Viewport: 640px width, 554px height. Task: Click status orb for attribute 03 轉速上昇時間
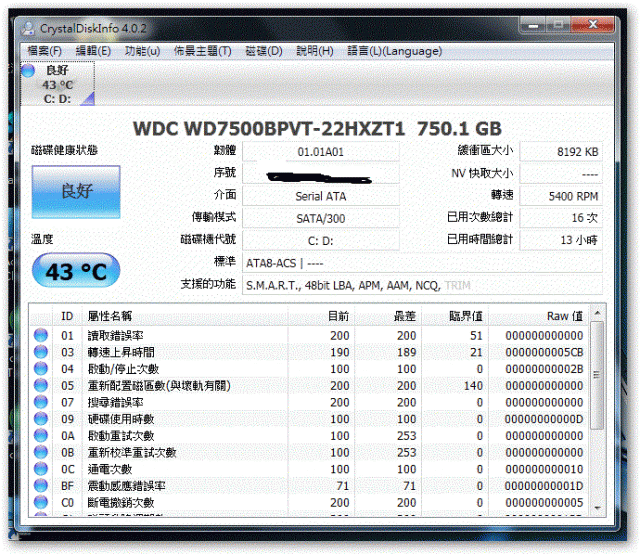(x=41, y=352)
